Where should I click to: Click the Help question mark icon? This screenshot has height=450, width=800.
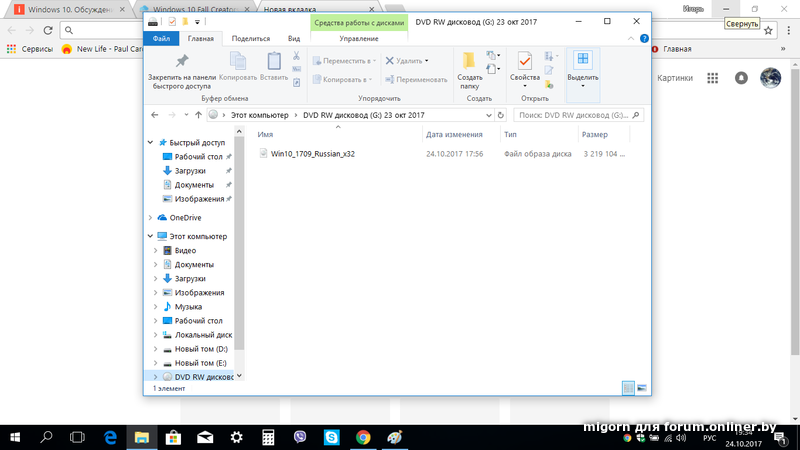644,38
